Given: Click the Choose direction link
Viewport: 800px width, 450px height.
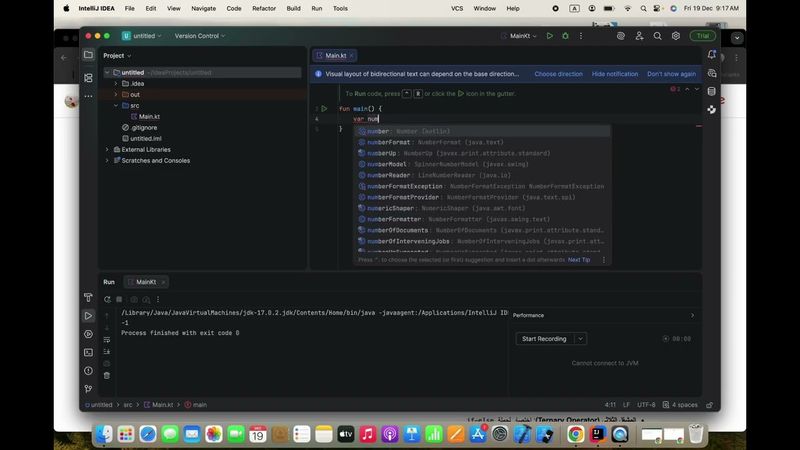Looking at the screenshot, I should (x=558, y=74).
